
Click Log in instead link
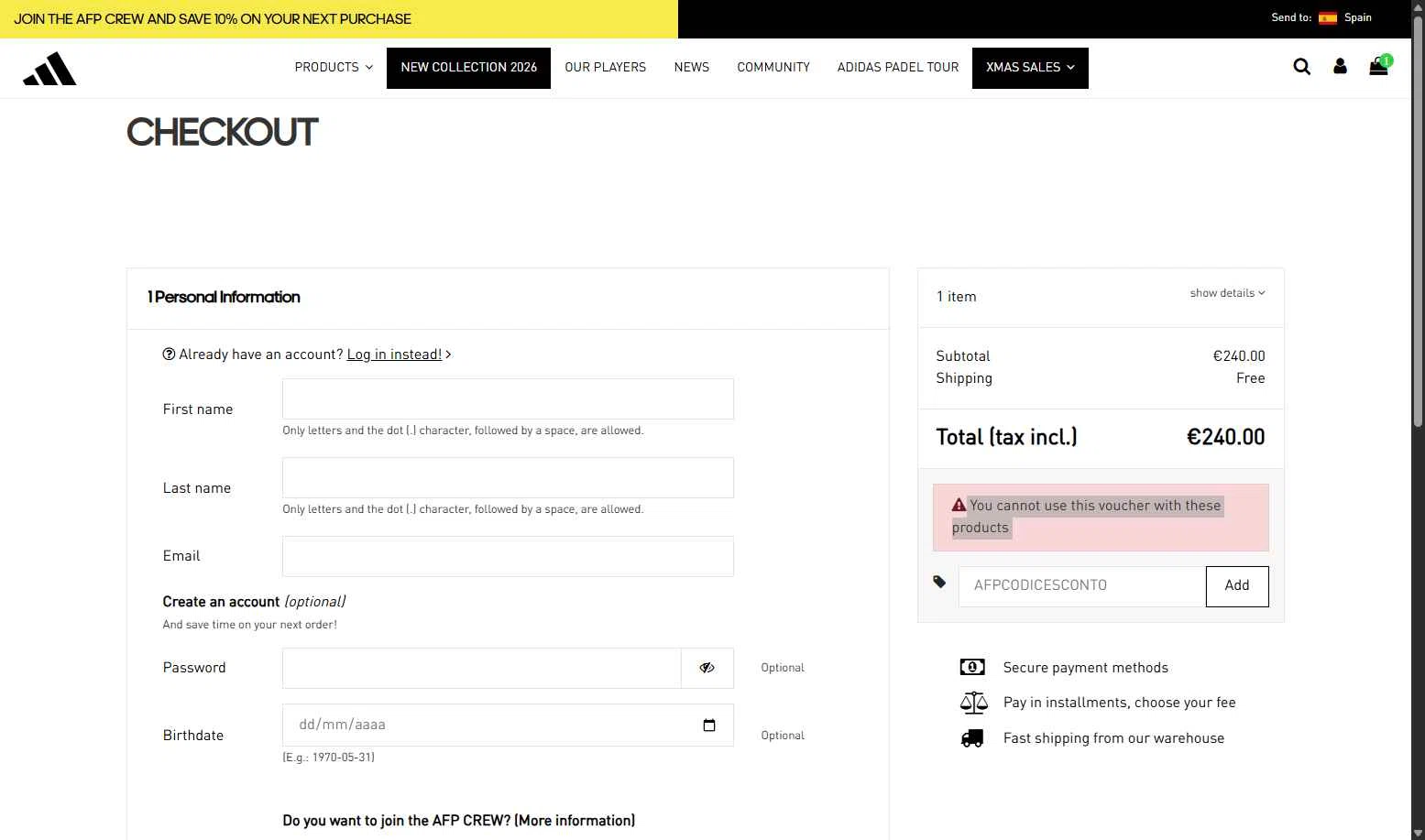[394, 355]
